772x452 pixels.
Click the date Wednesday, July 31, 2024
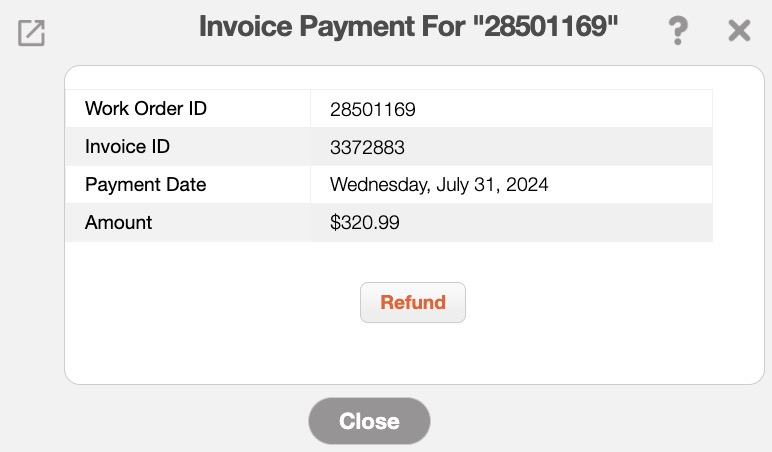[439, 185]
